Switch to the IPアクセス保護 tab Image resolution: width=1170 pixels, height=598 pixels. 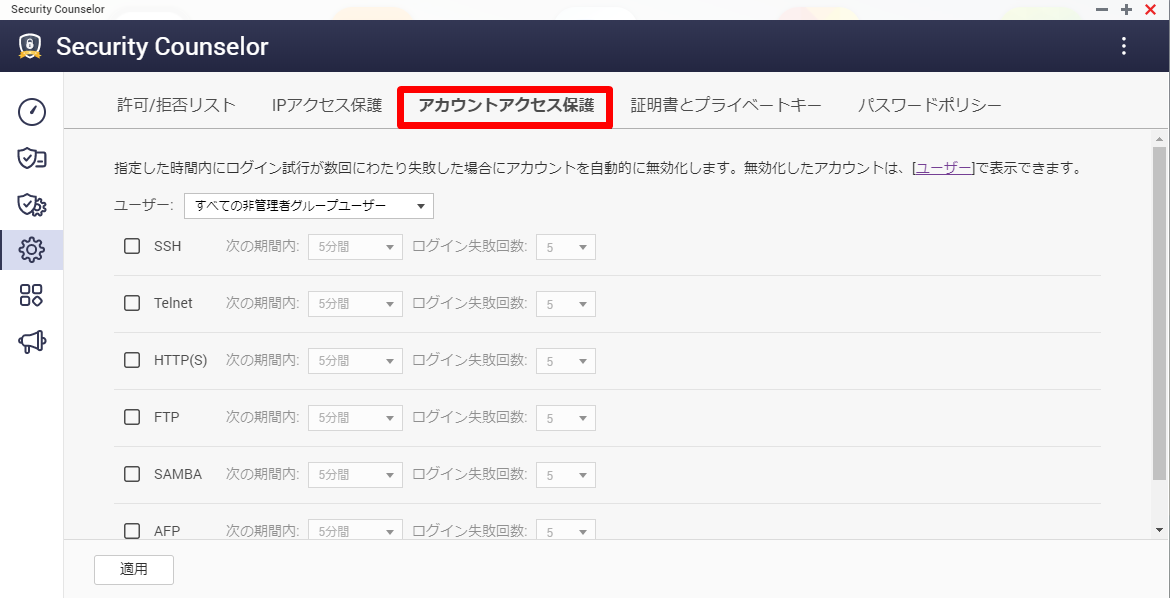(x=327, y=105)
